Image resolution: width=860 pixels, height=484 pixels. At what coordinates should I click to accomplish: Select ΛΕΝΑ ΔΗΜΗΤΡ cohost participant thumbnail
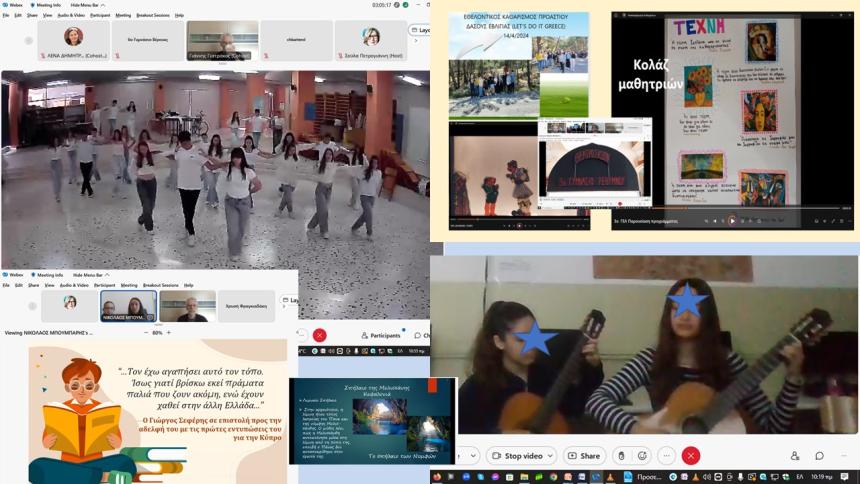74,40
